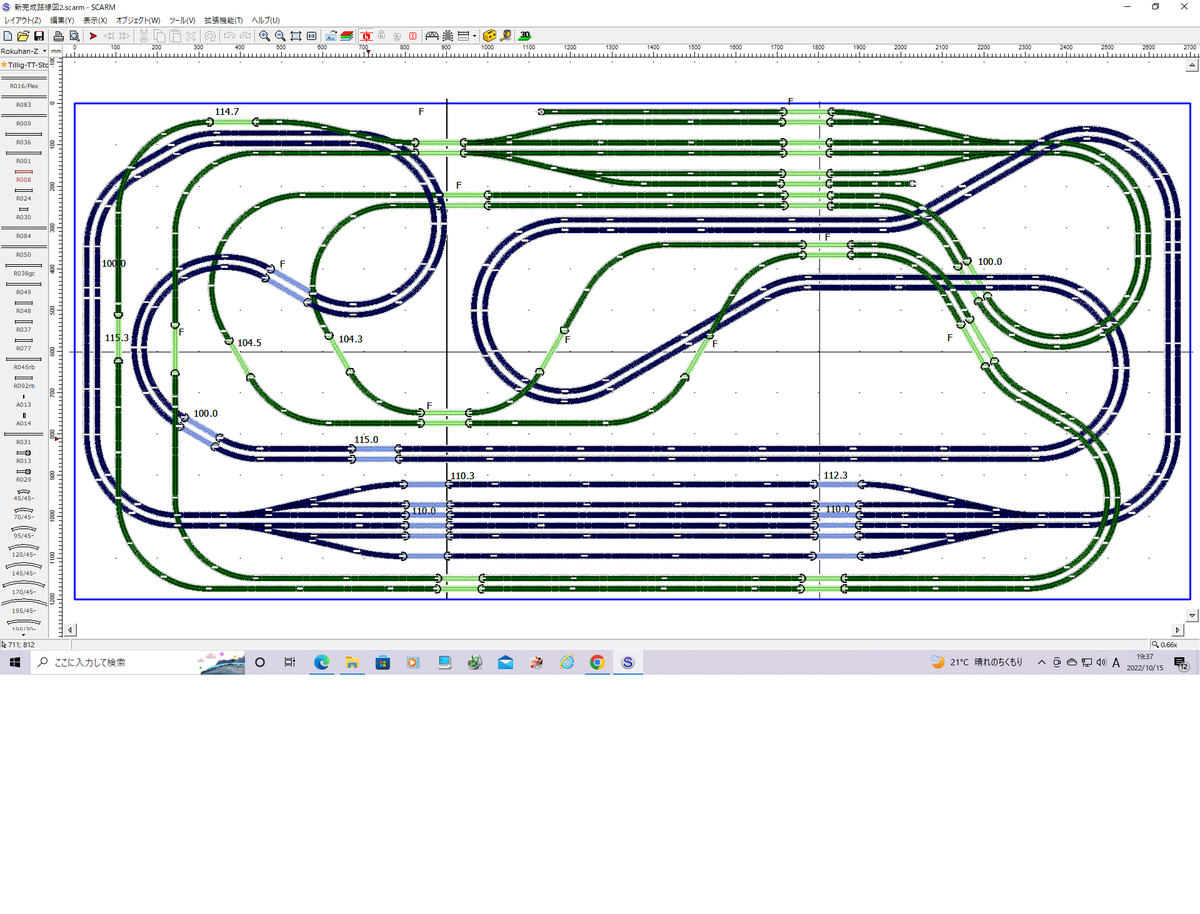1200x914 pixels.
Task: Zoom out with the magnifier minus icon
Action: [x=280, y=35]
